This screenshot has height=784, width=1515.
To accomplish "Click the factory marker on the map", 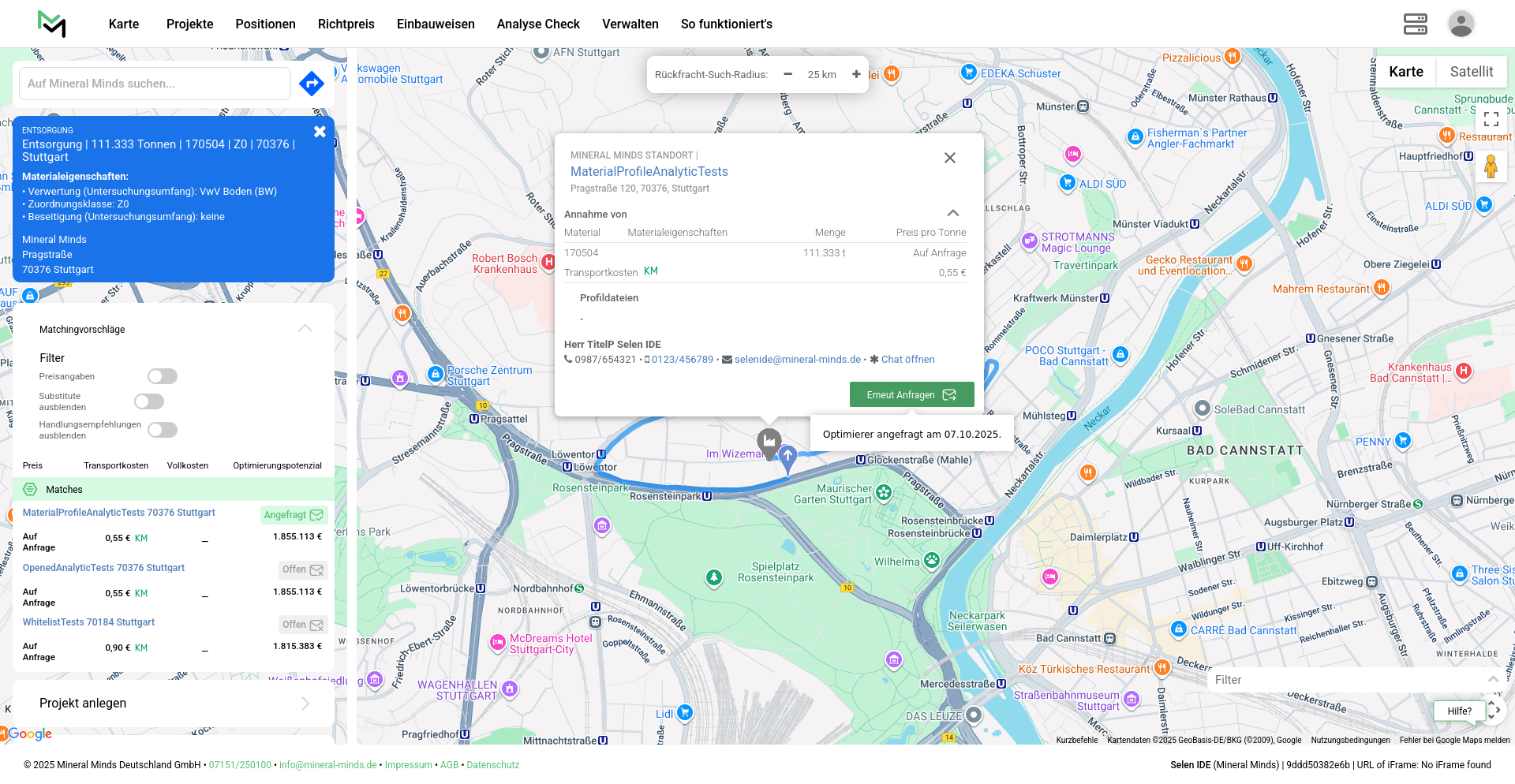I will [769, 442].
